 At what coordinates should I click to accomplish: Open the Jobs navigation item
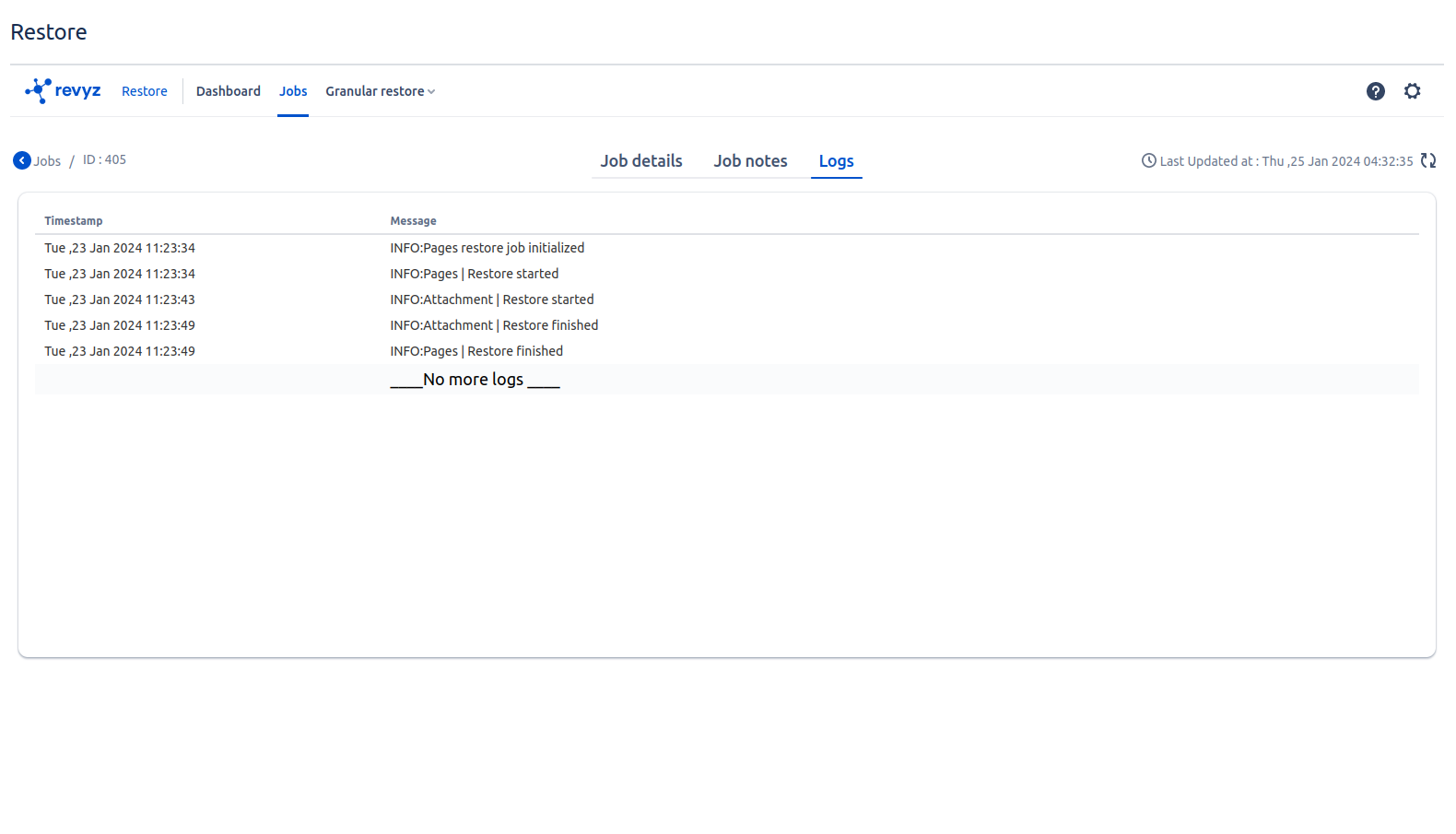click(x=293, y=91)
